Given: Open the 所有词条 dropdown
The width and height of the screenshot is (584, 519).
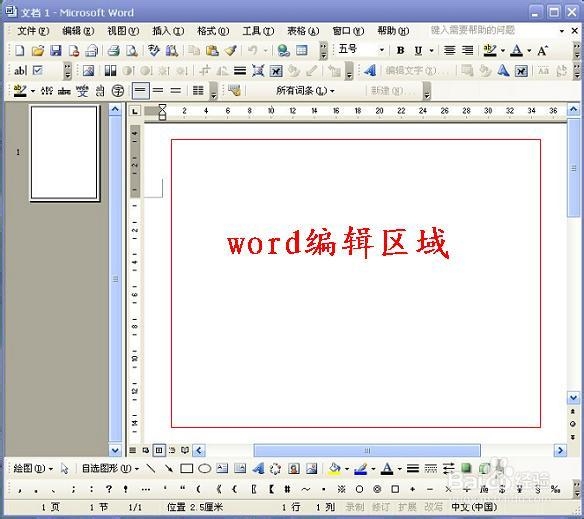Looking at the screenshot, I should [305, 91].
